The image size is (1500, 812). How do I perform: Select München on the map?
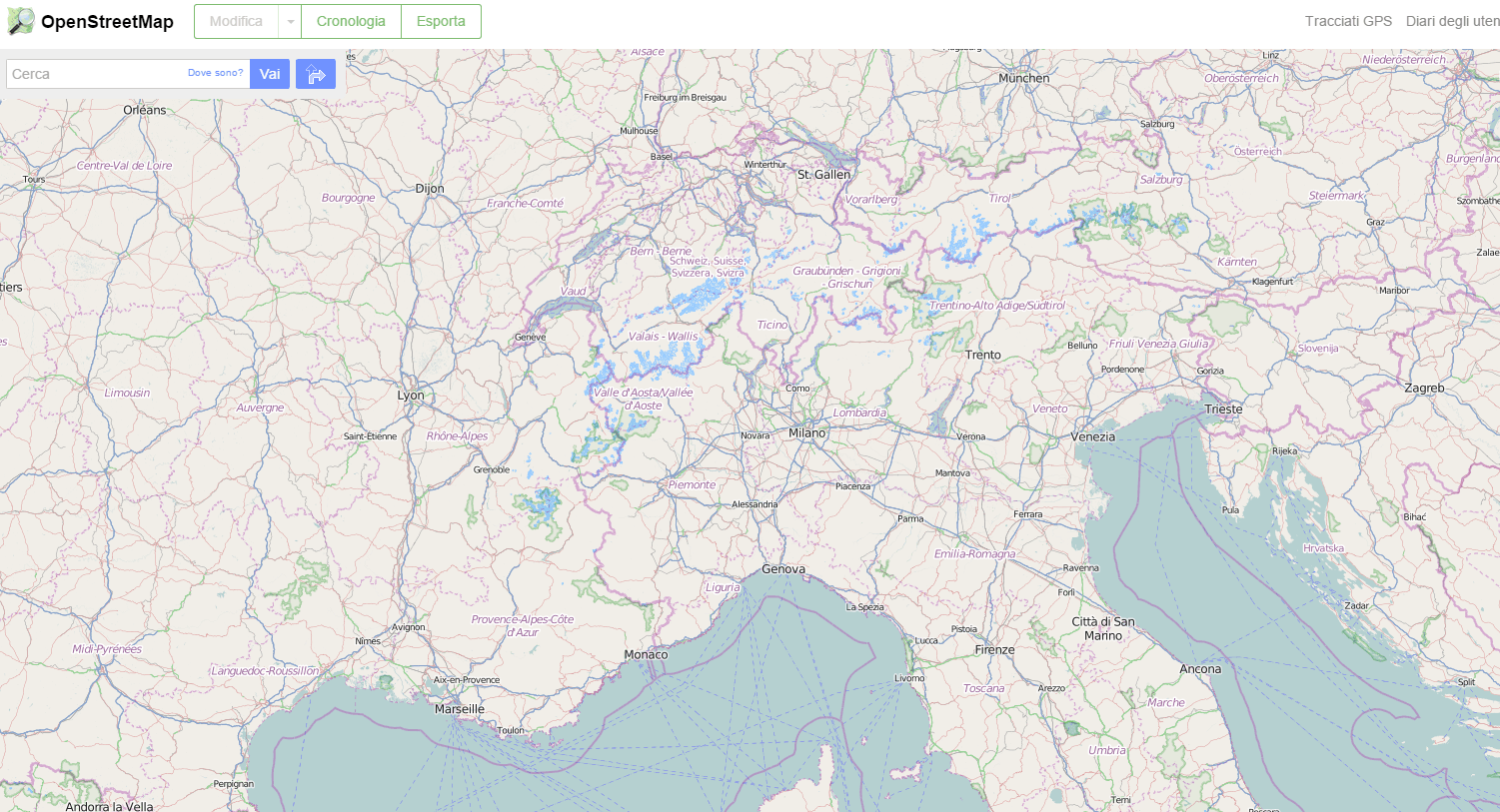(x=1024, y=78)
